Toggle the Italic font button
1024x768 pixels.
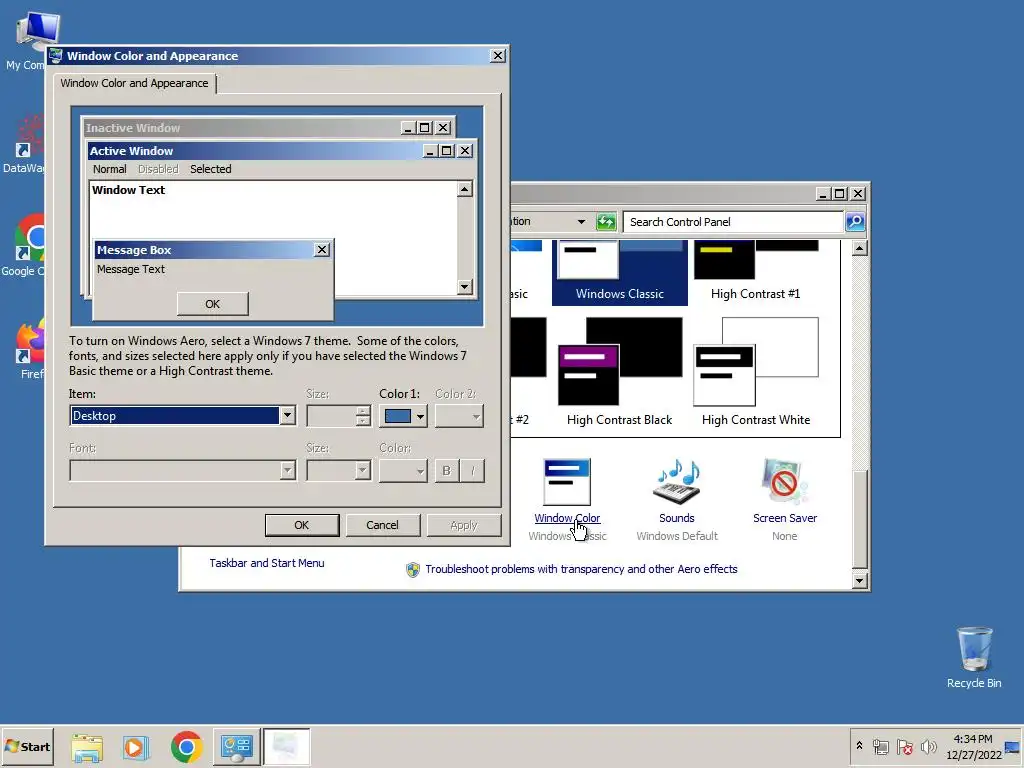(x=472, y=470)
